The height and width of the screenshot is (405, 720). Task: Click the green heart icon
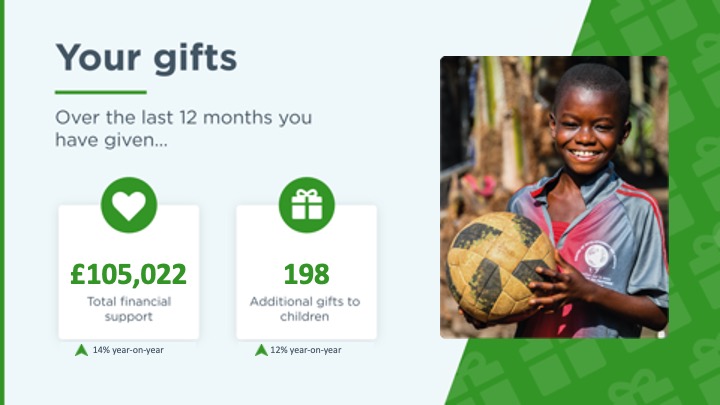128,205
